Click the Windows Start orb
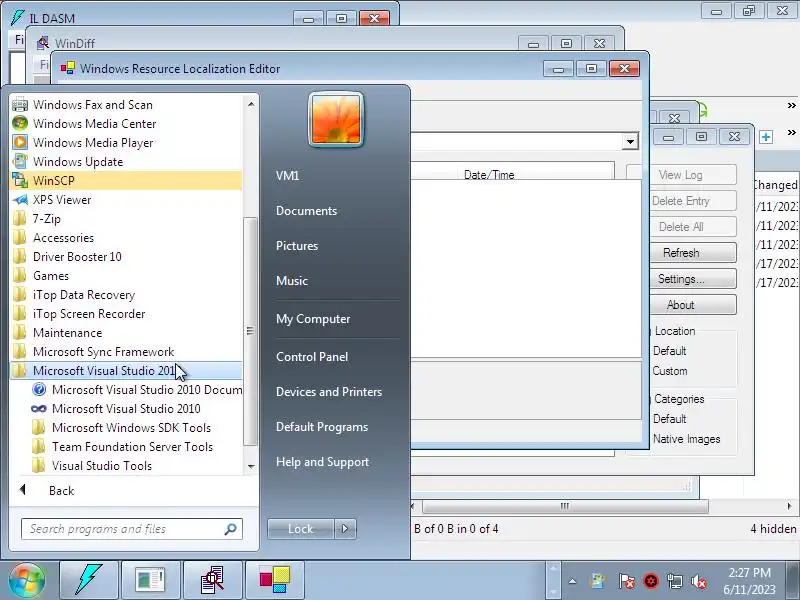 click(x=27, y=581)
